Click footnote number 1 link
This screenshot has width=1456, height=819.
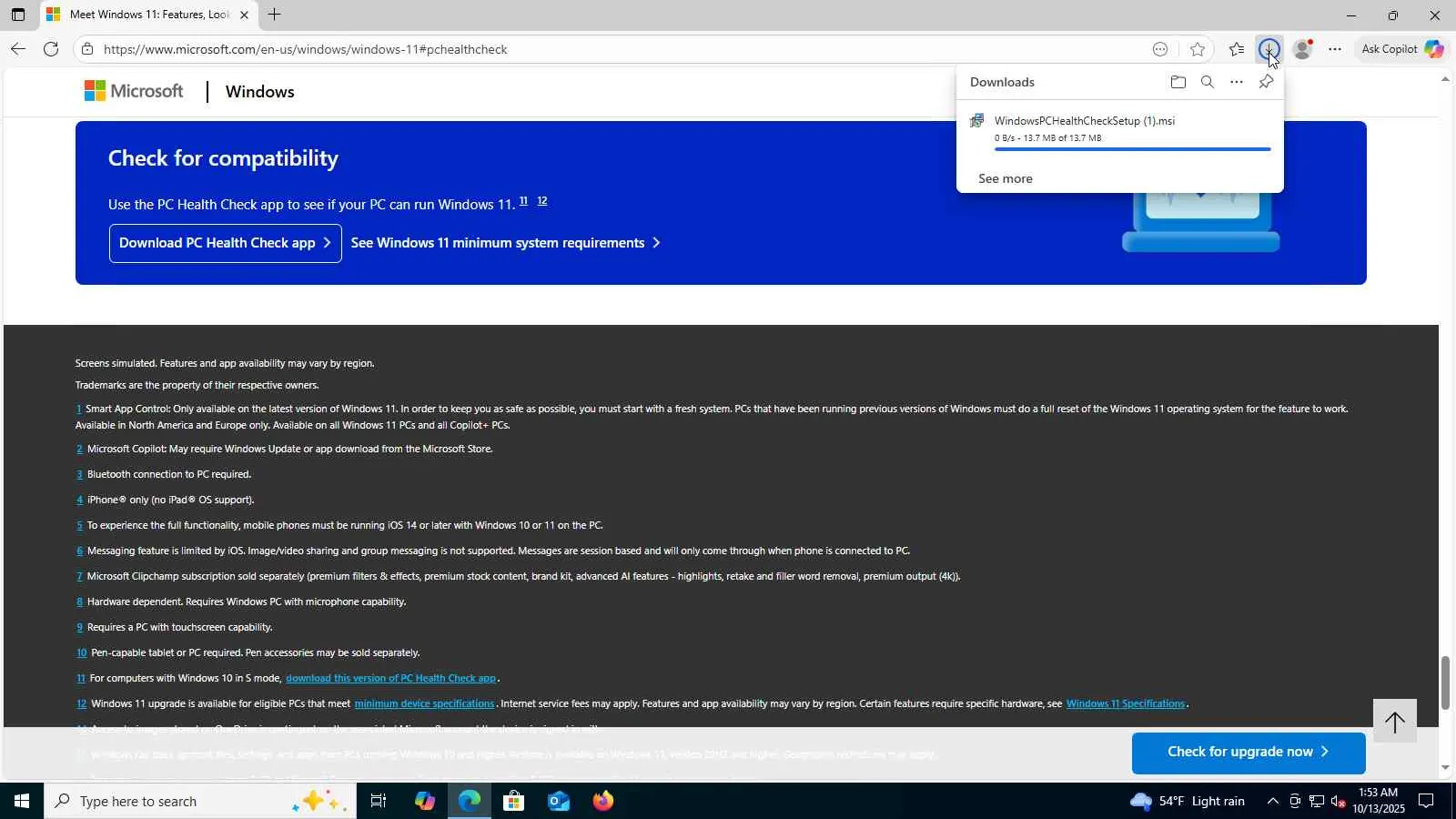[x=78, y=409]
